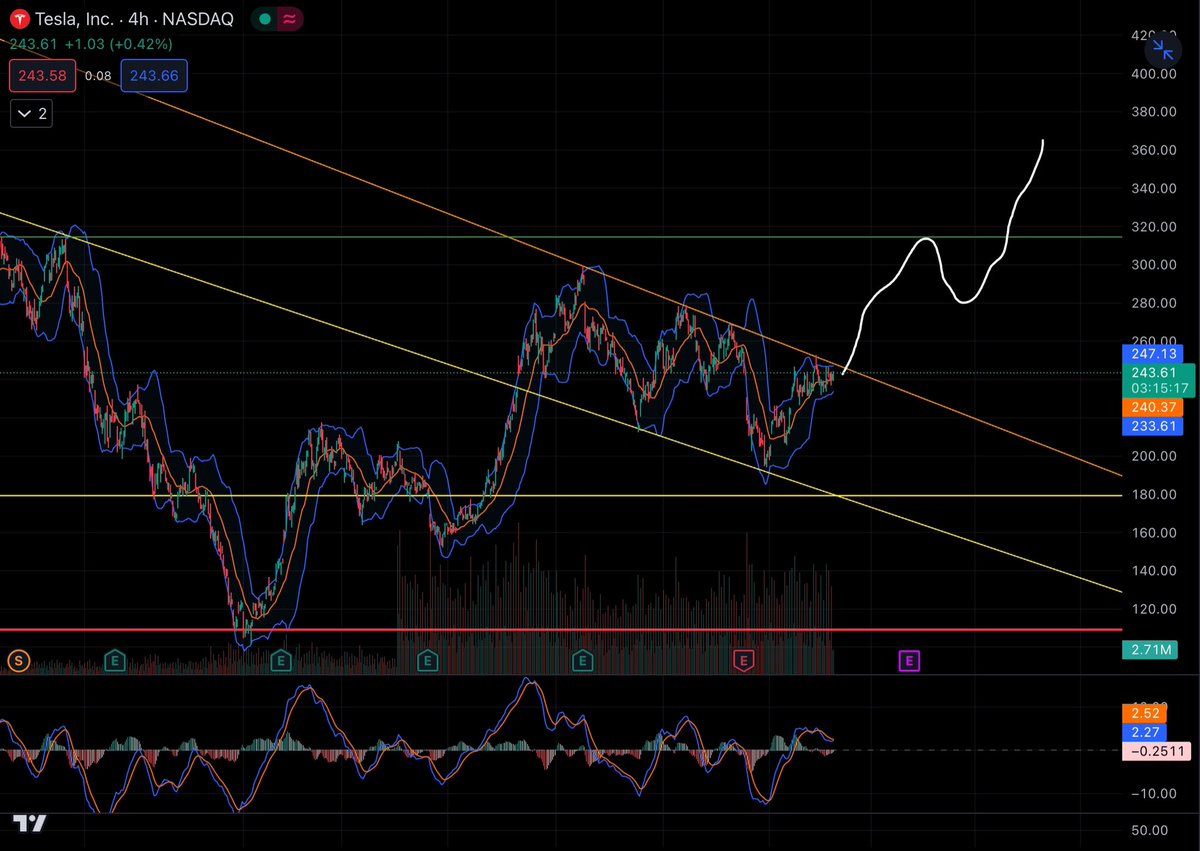Click the leftmost green E earnings marker

pyautogui.click(x=115, y=661)
